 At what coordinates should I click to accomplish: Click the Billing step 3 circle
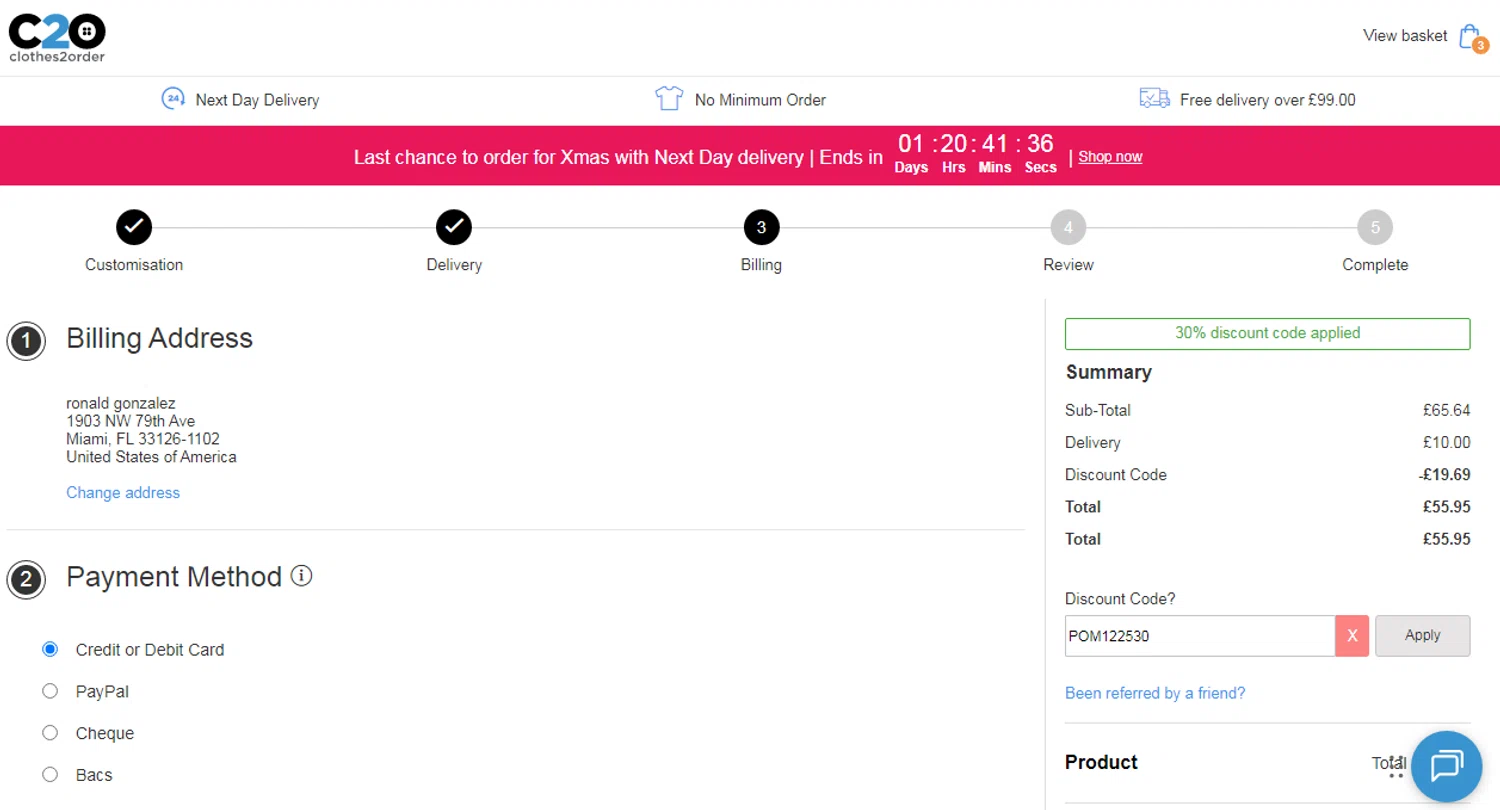[x=761, y=228]
